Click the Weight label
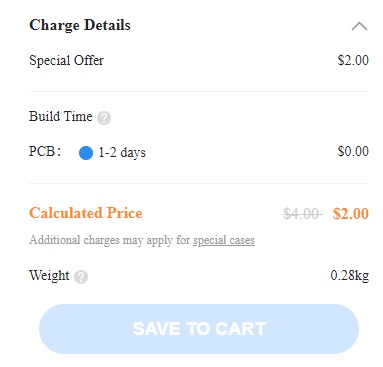This screenshot has width=383, height=367. pyautogui.click(x=49, y=276)
